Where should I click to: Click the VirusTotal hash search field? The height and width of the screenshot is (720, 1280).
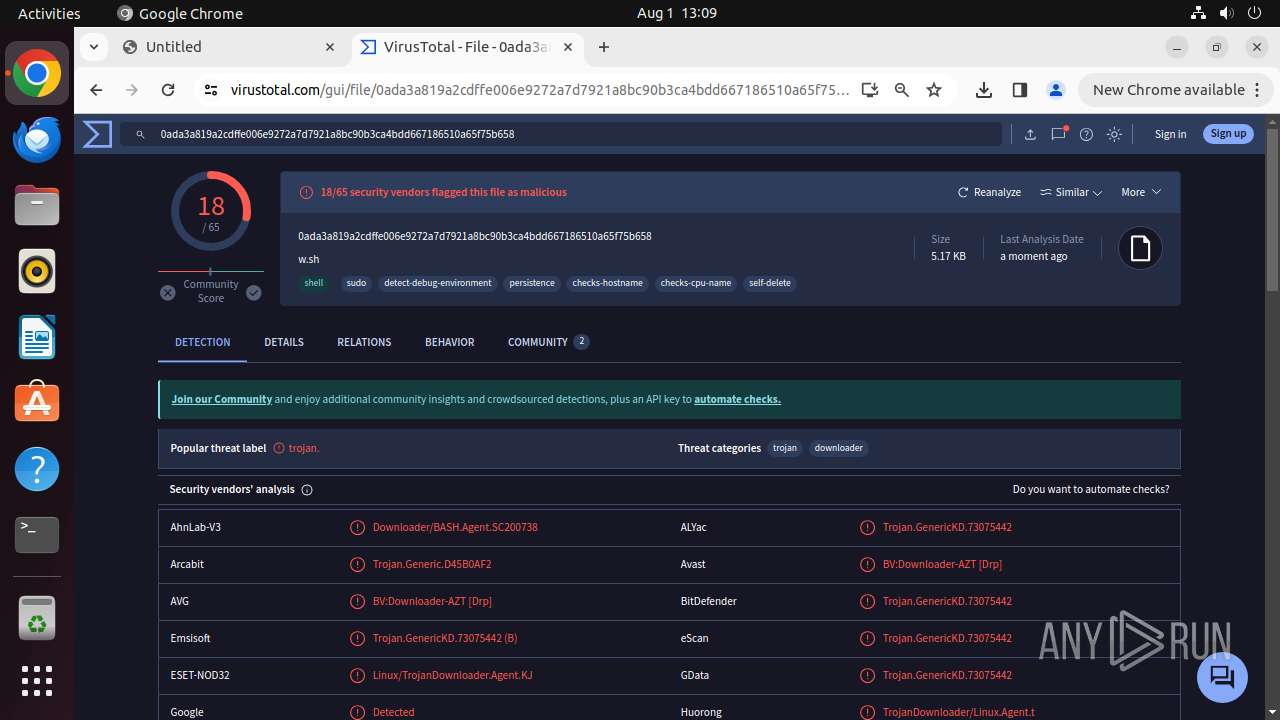coord(561,134)
